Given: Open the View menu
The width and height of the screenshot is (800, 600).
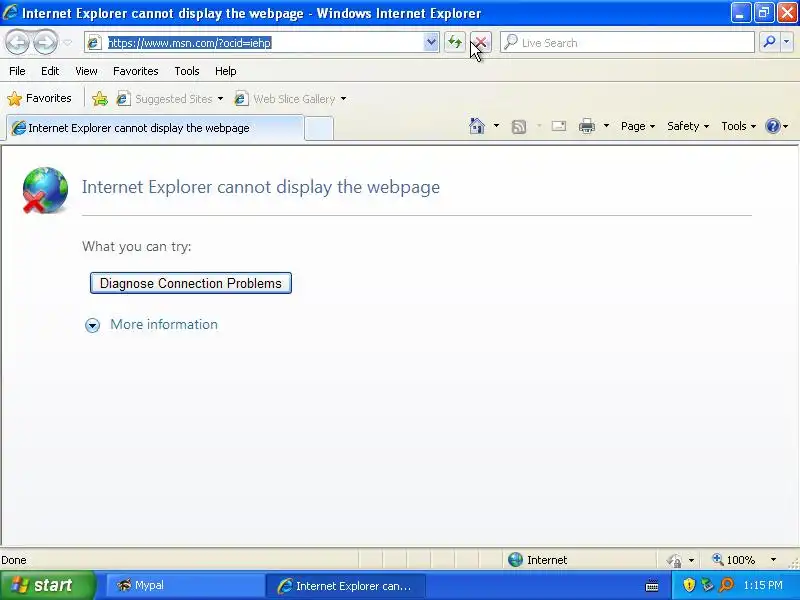Looking at the screenshot, I should tap(86, 71).
